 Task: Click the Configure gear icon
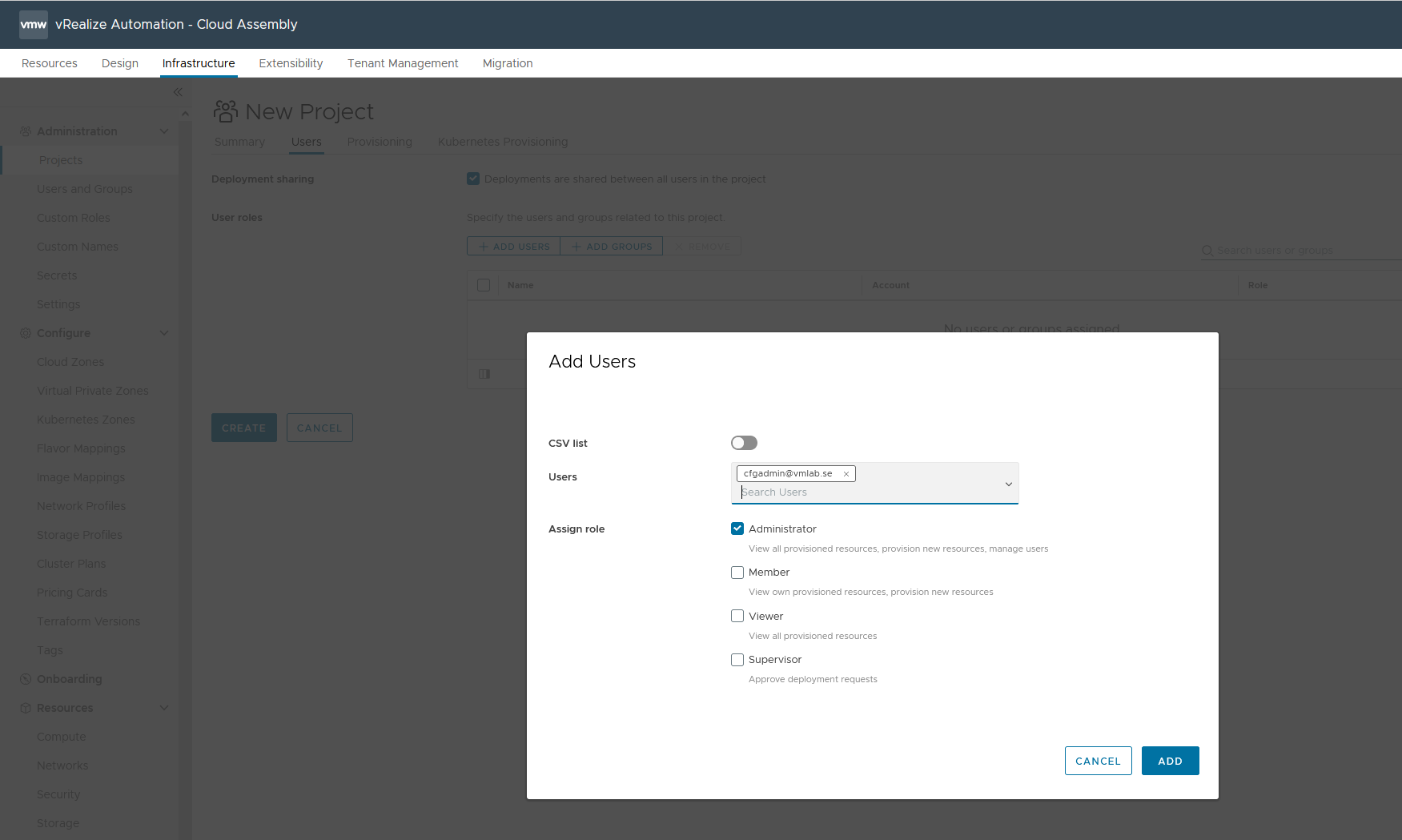pyautogui.click(x=26, y=333)
